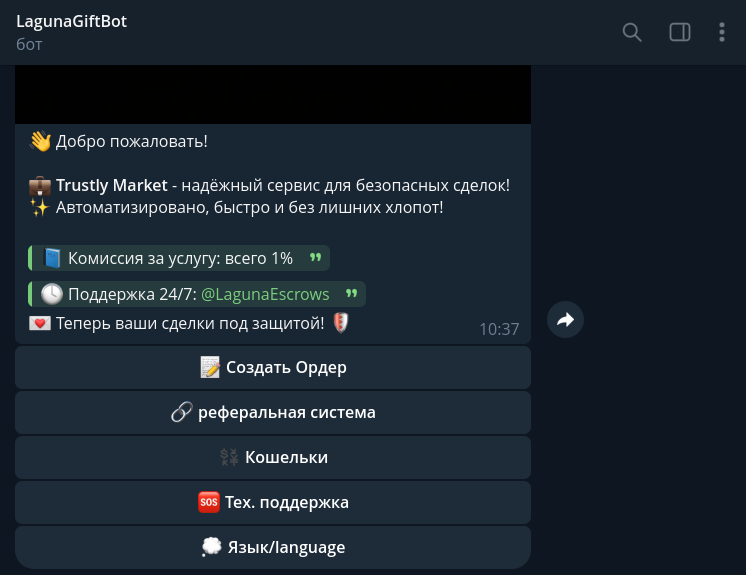Open реферальная система button
746x575 pixels.
273,412
